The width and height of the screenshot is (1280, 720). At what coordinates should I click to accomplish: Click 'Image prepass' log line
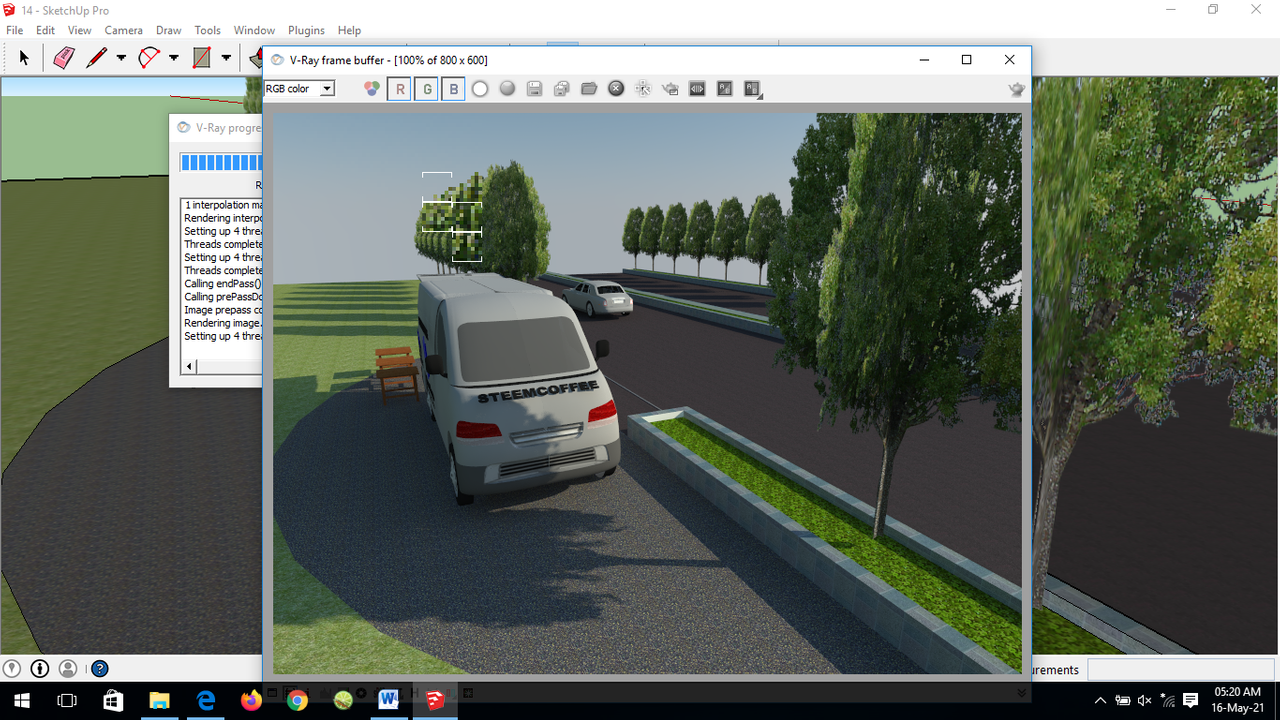pyautogui.click(x=223, y=310)
